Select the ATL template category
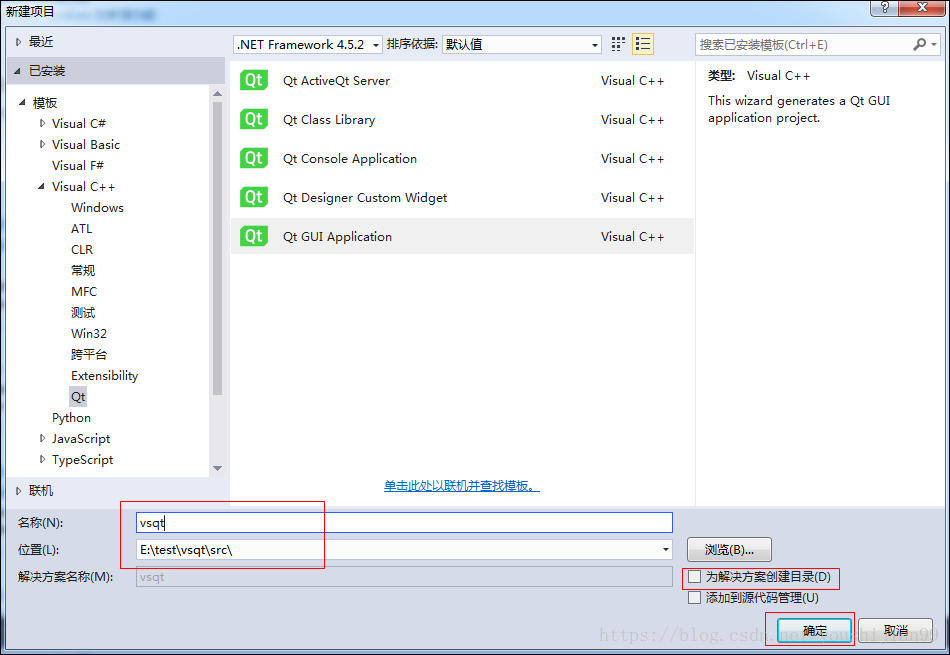 82,229
